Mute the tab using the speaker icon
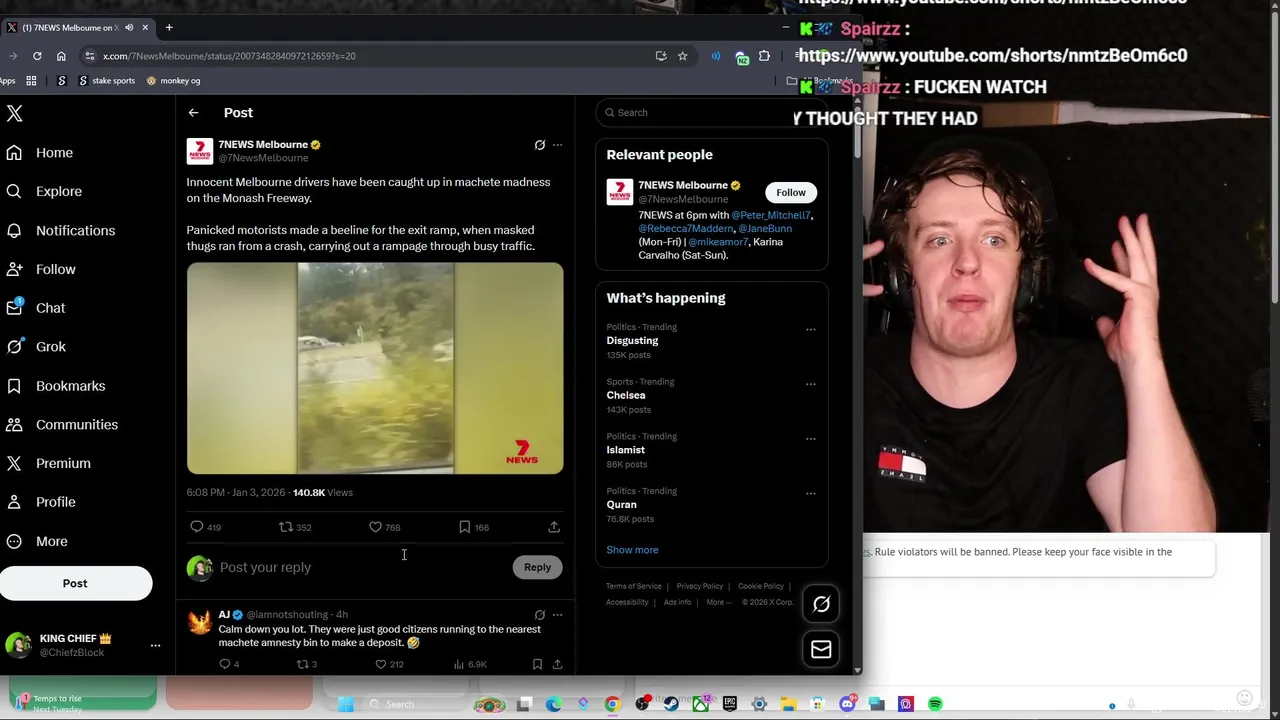Screen dimensions: 1280x720 129,28
